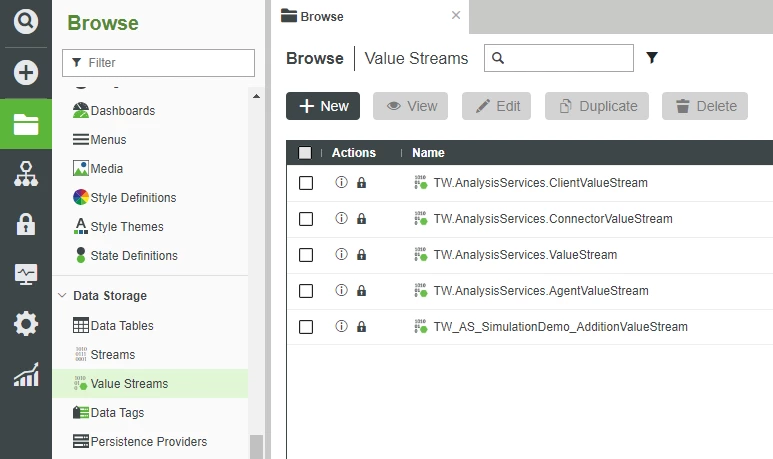773x459 pixels.
Task: Click the info icon for TW.AnalysisServices.ValueStream
Action: click(341, 254)
